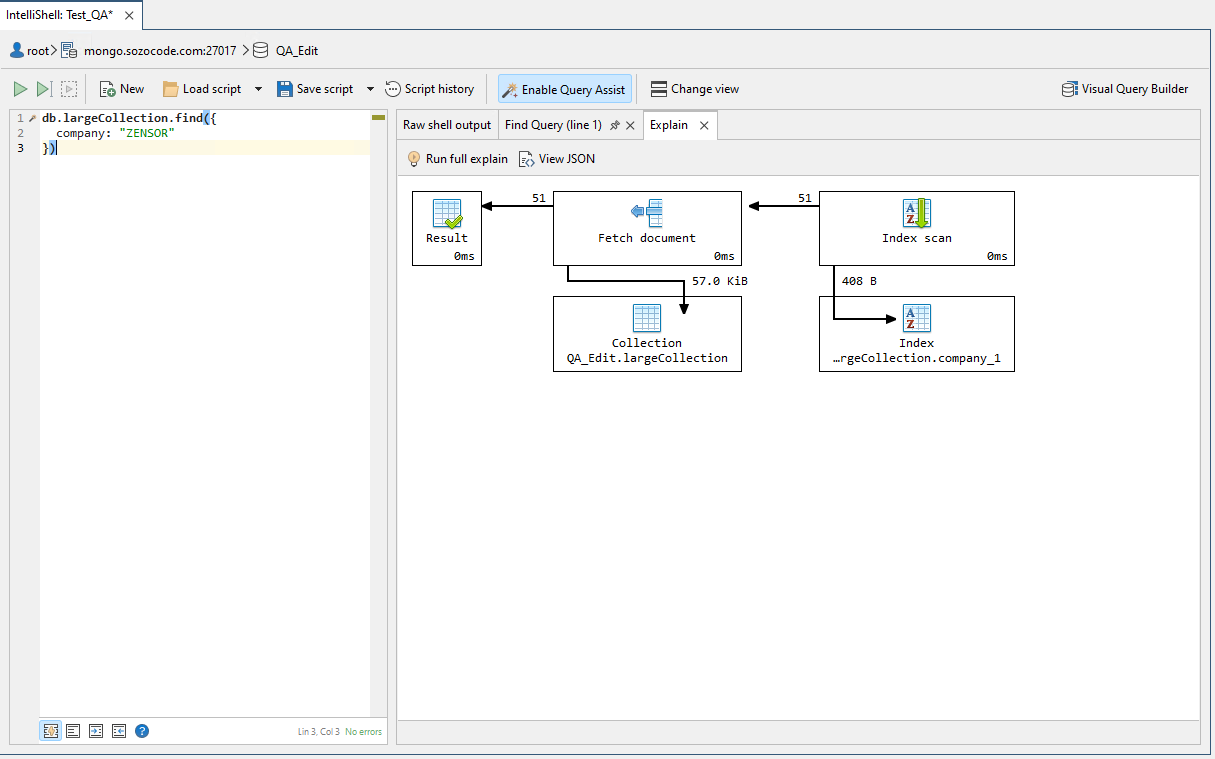The width and height of the screenshot is (1215, 759).
Task: Close the Explain tab
Action: pos(704,126)
